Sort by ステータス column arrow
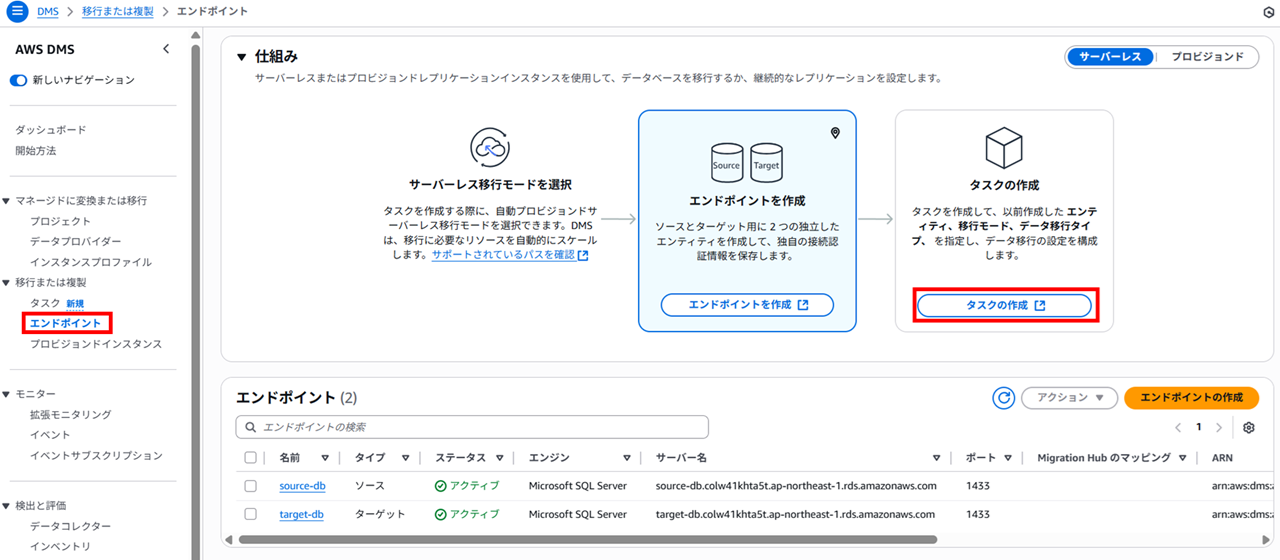The height and width of the screenshot is (560, 1280). (x=498, y=458)
